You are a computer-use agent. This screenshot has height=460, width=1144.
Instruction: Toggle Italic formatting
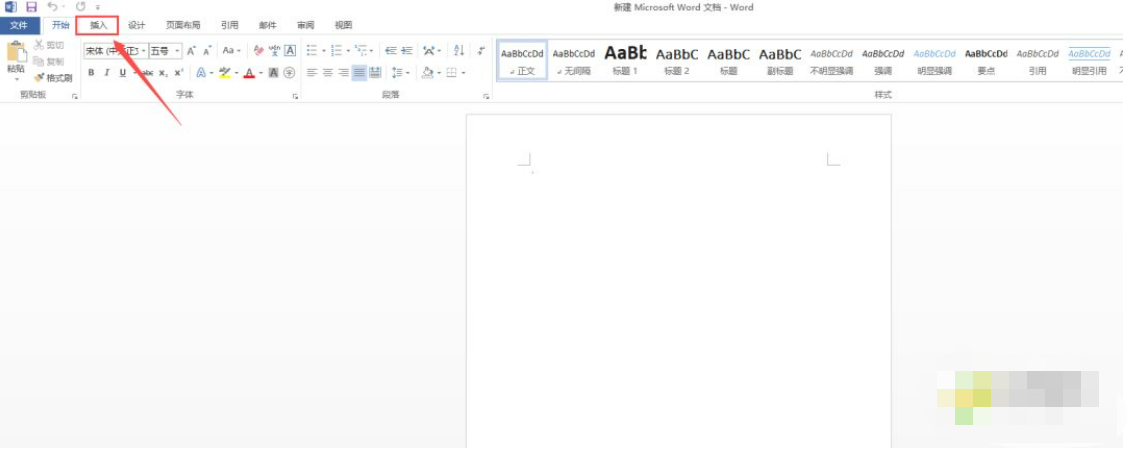(x=107, y=72)
